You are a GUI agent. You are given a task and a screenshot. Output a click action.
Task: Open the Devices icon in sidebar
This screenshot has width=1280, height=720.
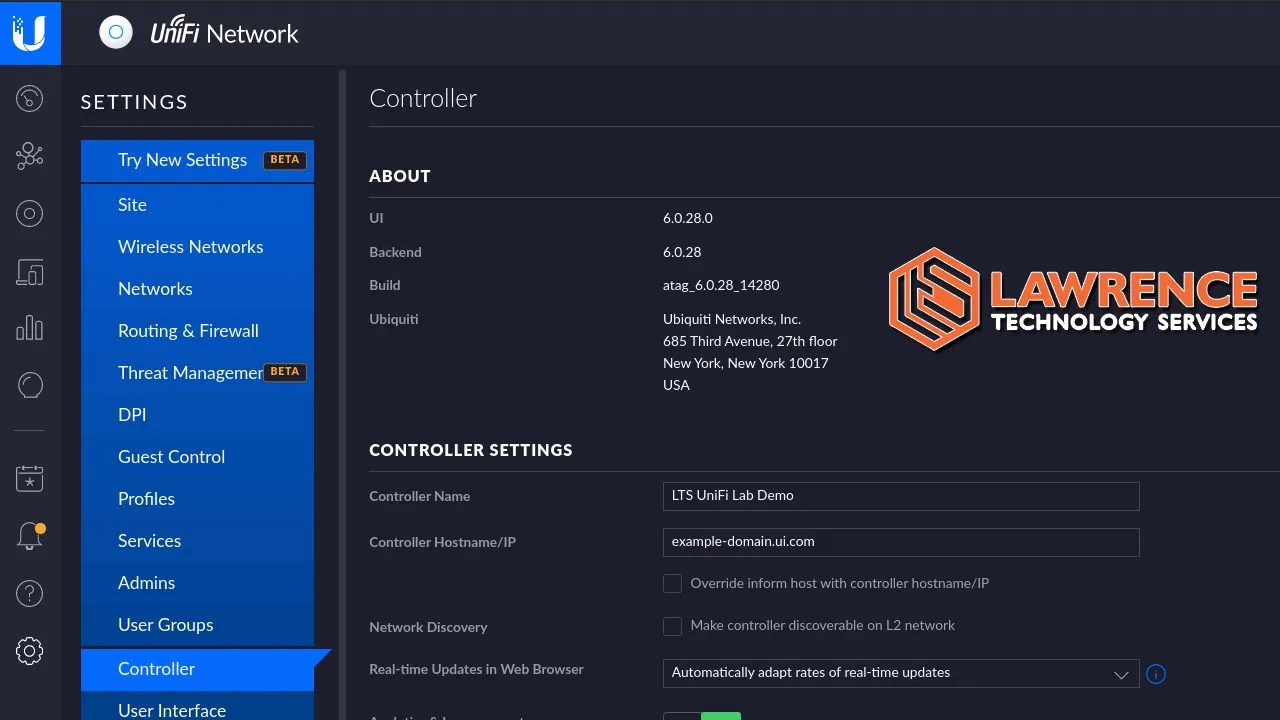pyautogui.click(x=30, y=271)
